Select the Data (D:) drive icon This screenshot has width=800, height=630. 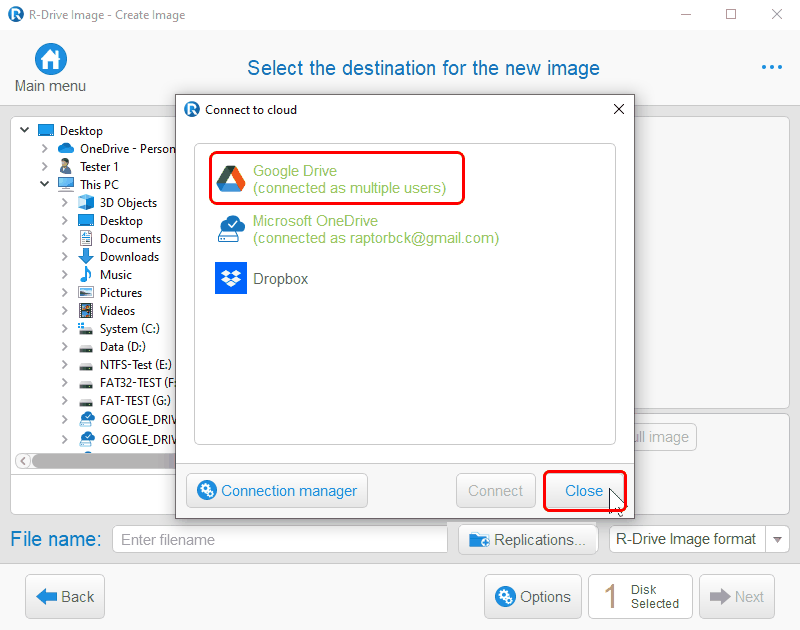tap(86, 348)
